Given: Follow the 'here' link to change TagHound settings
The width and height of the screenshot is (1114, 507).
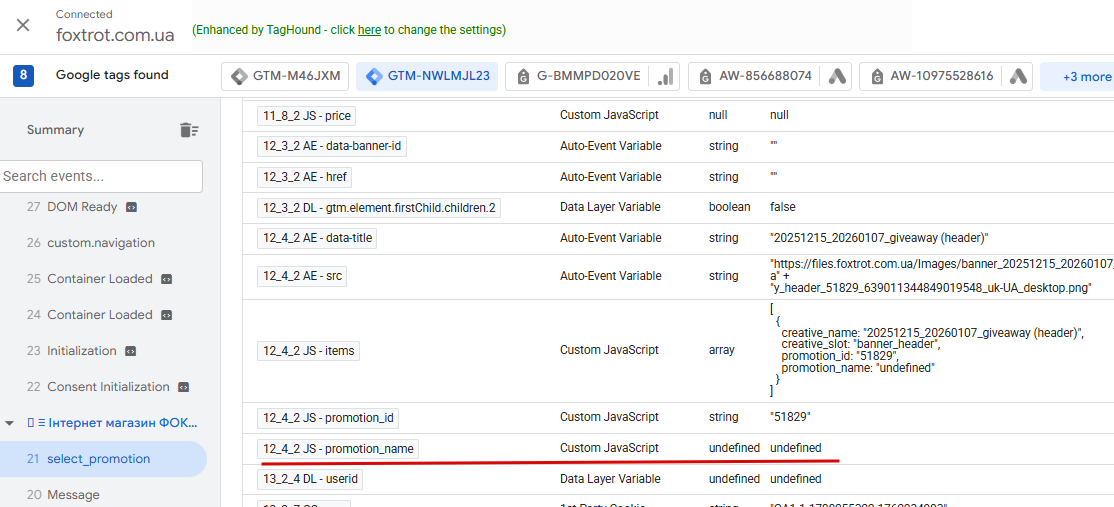Looking at the screenshot, I should (x=369, y=30).
